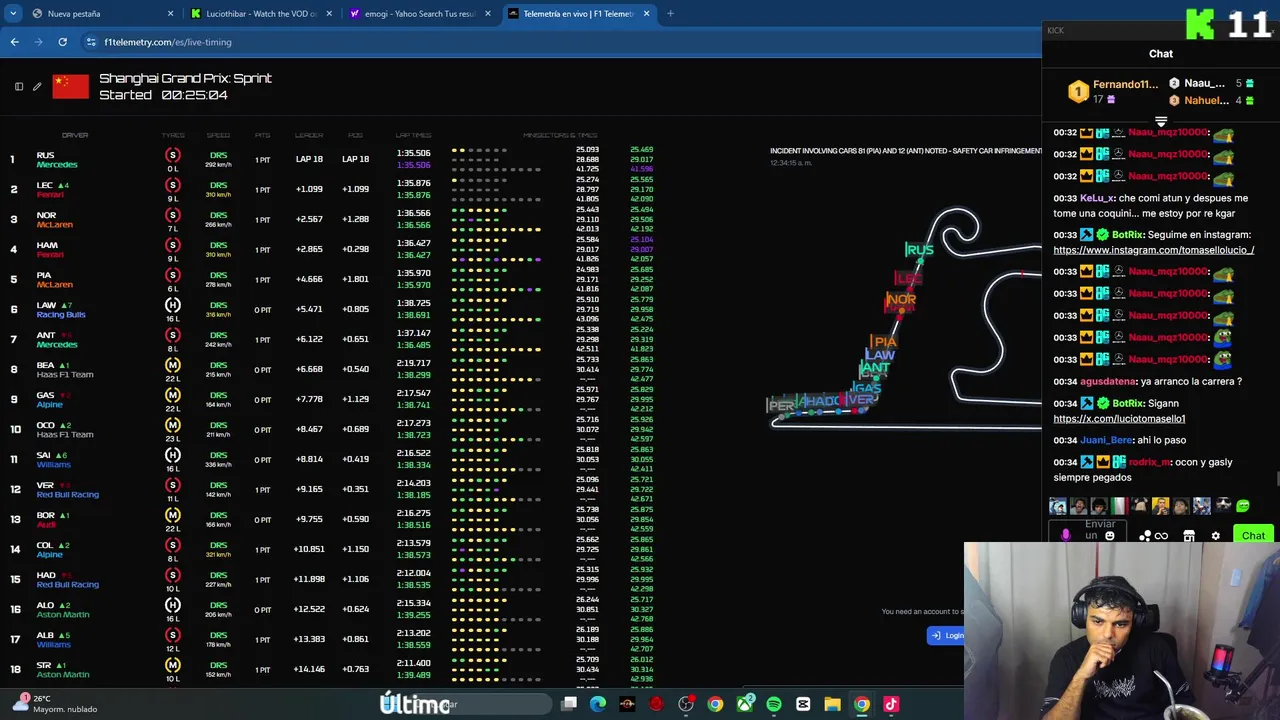Screen dimensions: 1280x720
Task: Go back with the browser back arrow
Action: [14, 42]
